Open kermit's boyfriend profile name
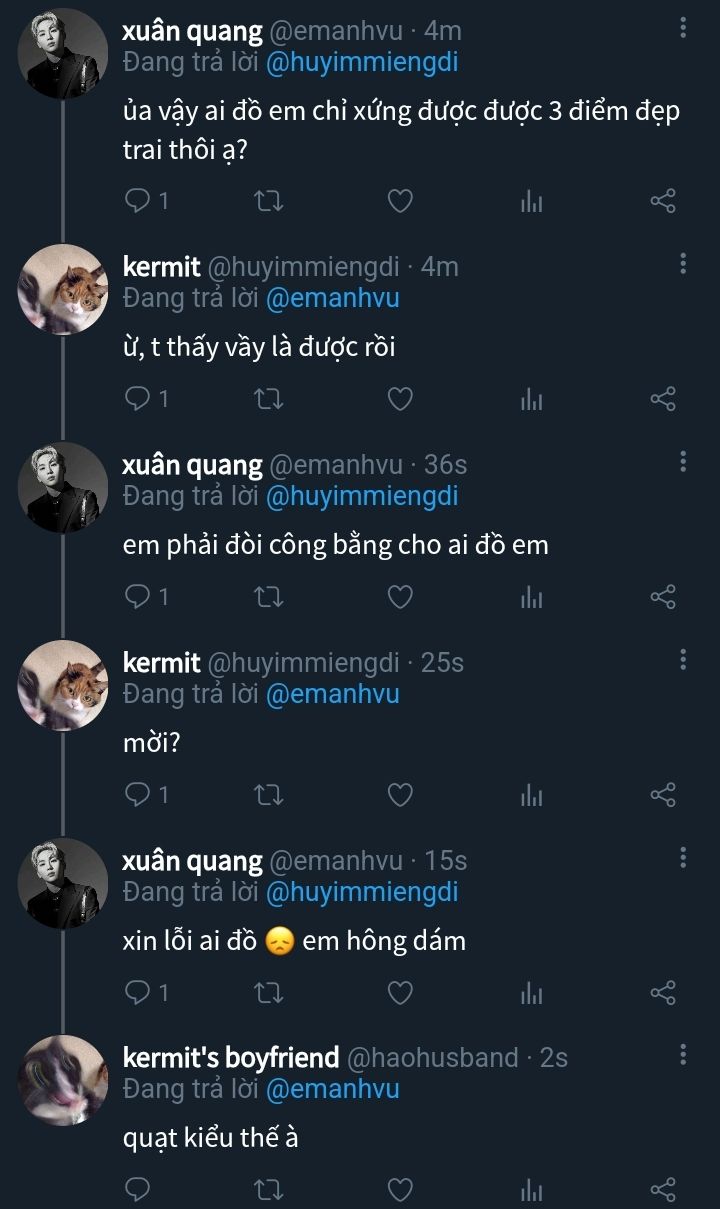Image resolution: width=720 pixels, height=1209 pixels. (229, 1057)
